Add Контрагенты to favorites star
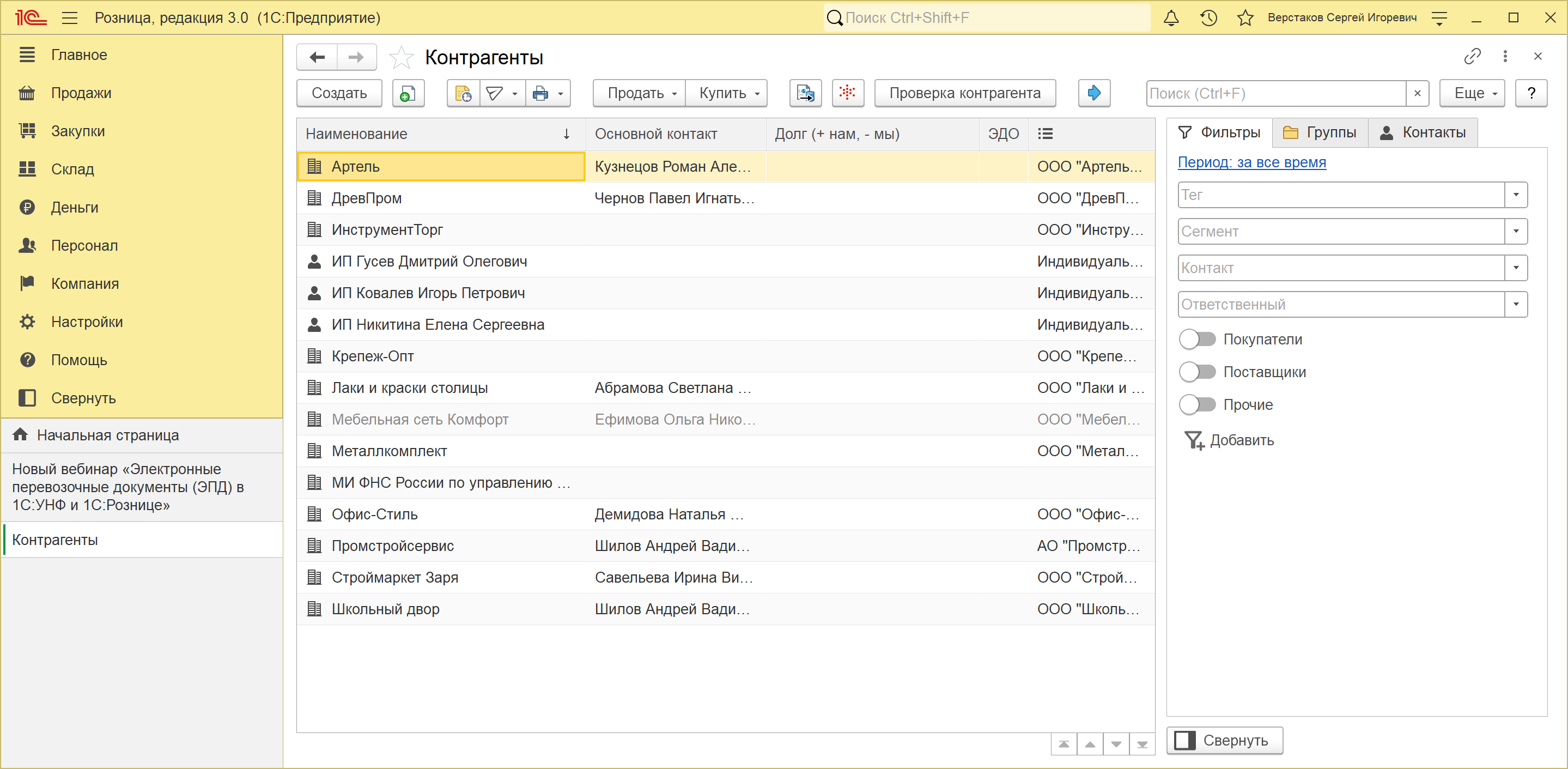Image resolution: width=1568 pixels, height=769 pixels. pos(401,57)
